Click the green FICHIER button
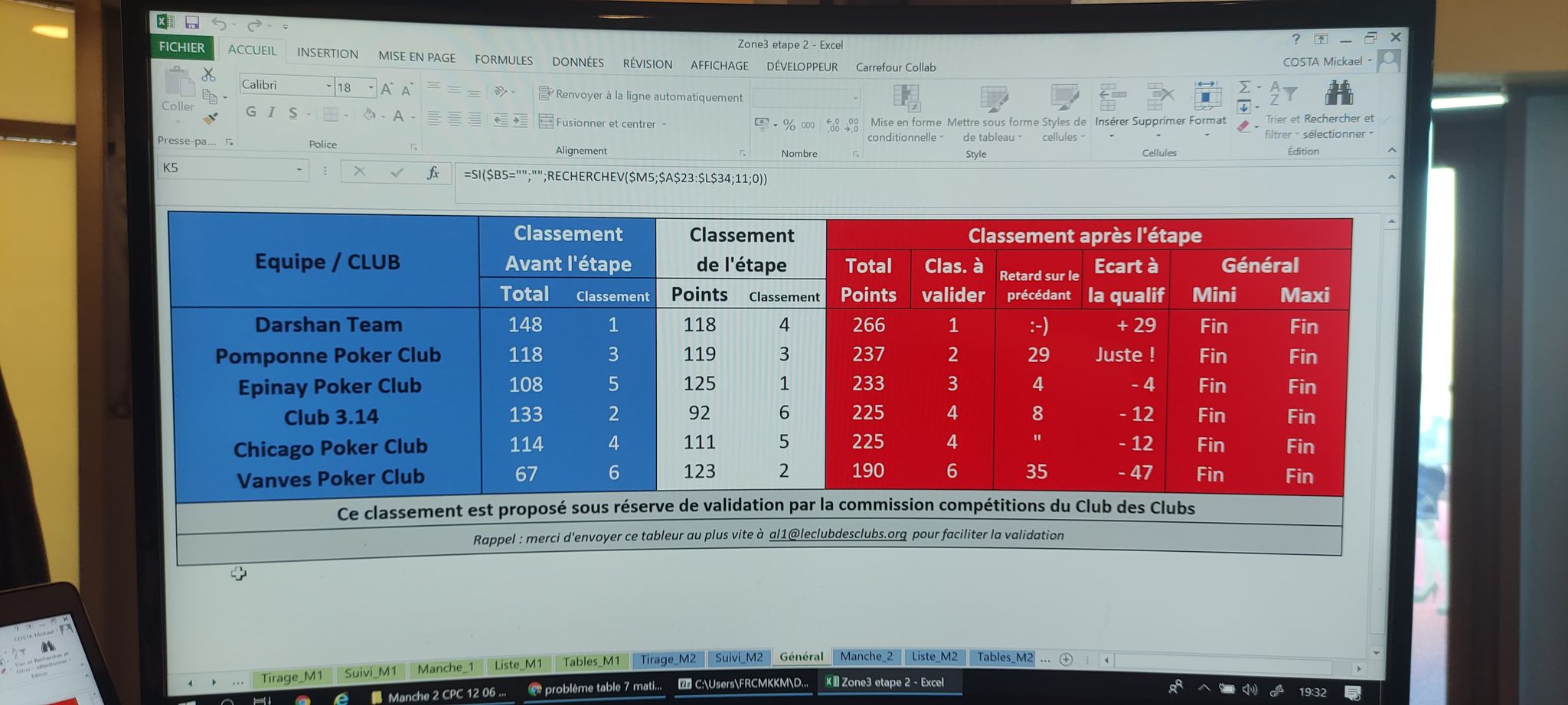The image size is (1568, 705). click(x=181, y=47)
